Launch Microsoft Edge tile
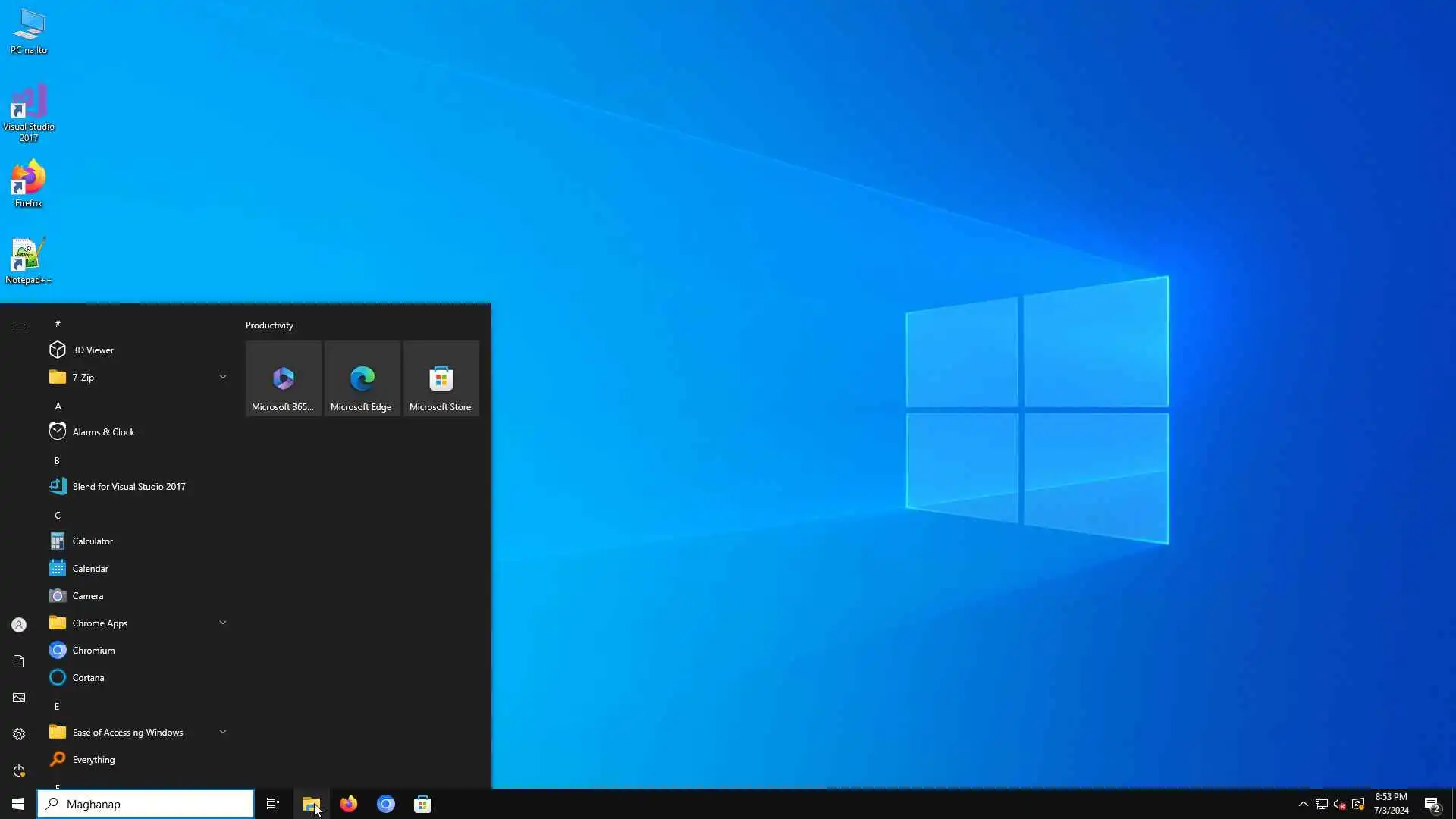 pyautogui.click(x=362, y=378)
